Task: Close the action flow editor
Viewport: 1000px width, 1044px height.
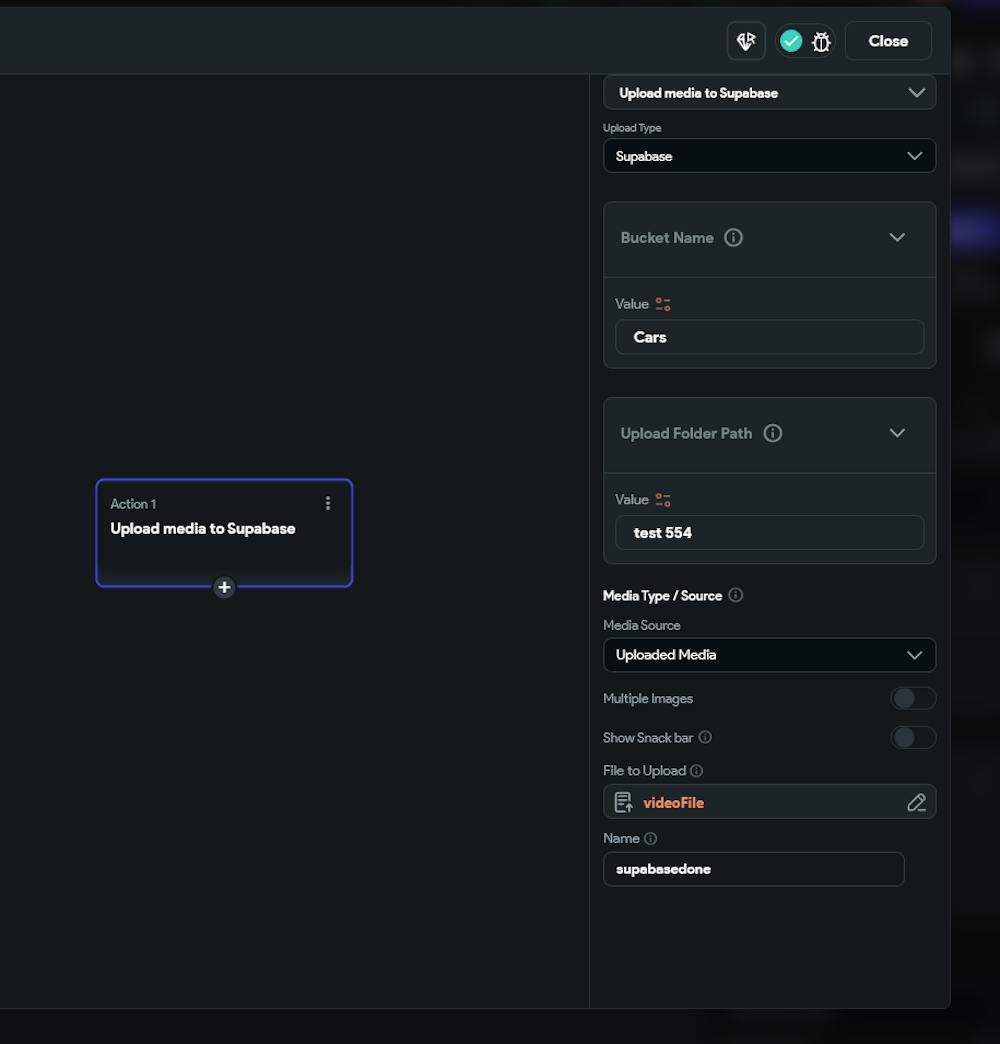Action: tap(887, 41)
